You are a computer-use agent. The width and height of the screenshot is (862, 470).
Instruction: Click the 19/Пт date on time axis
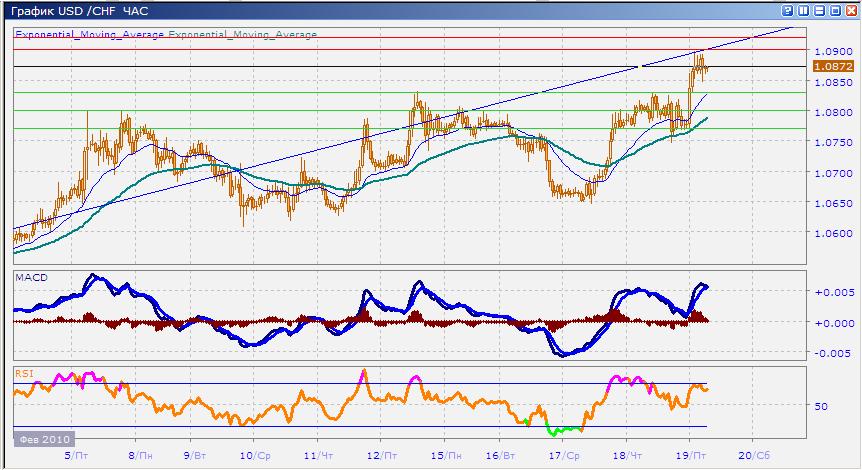click(x=690, y=453)
